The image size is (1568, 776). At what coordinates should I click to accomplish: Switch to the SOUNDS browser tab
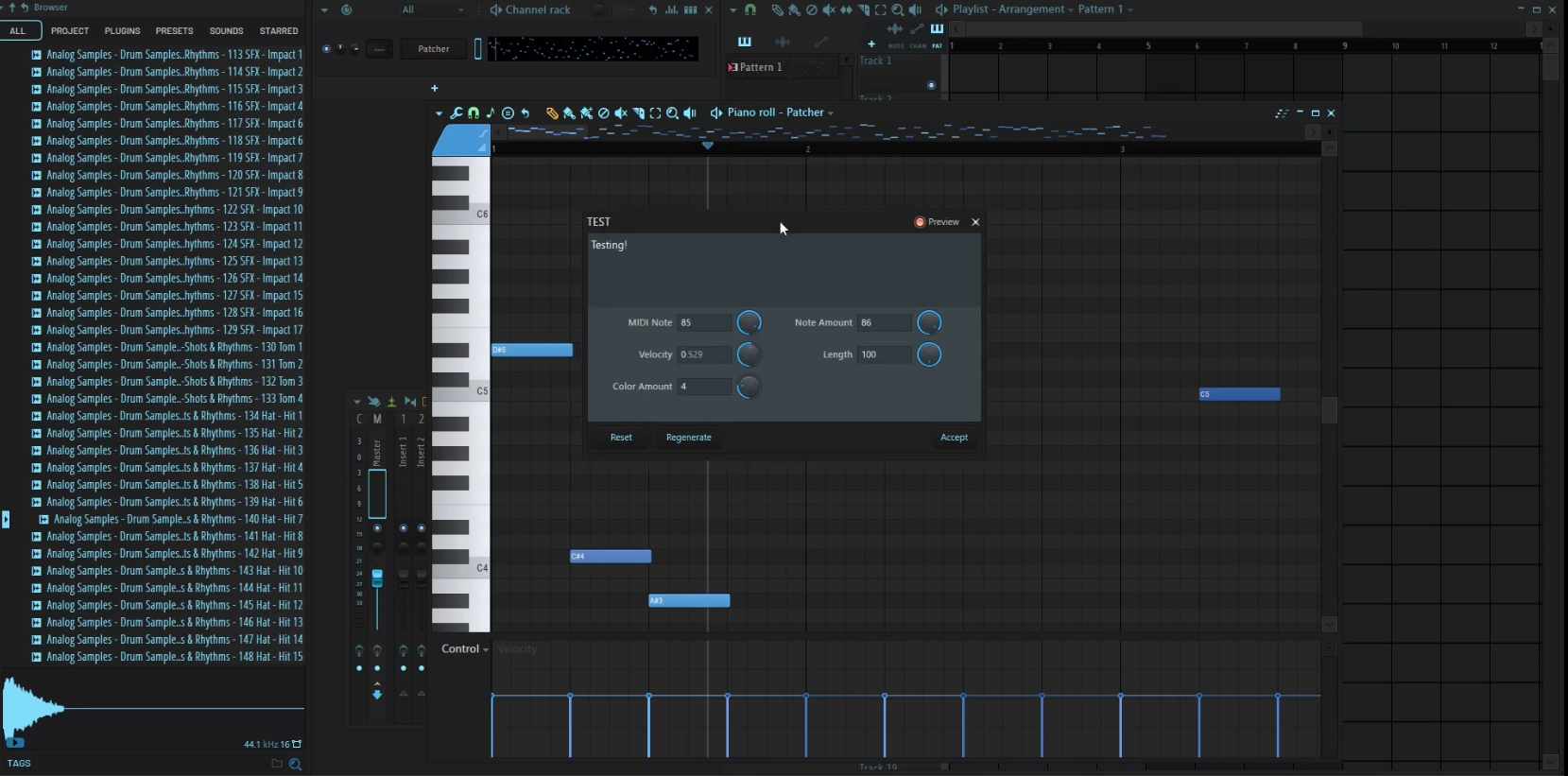(226, 31)
